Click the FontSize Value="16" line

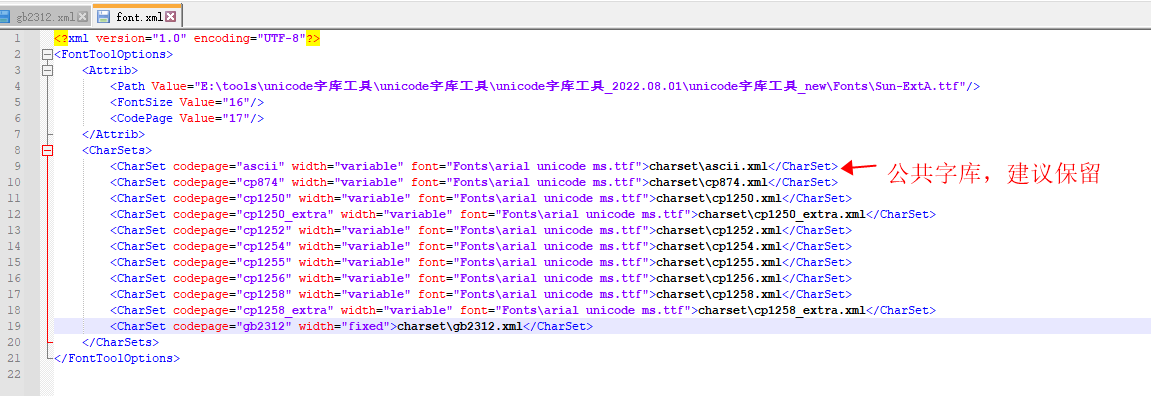187,103
